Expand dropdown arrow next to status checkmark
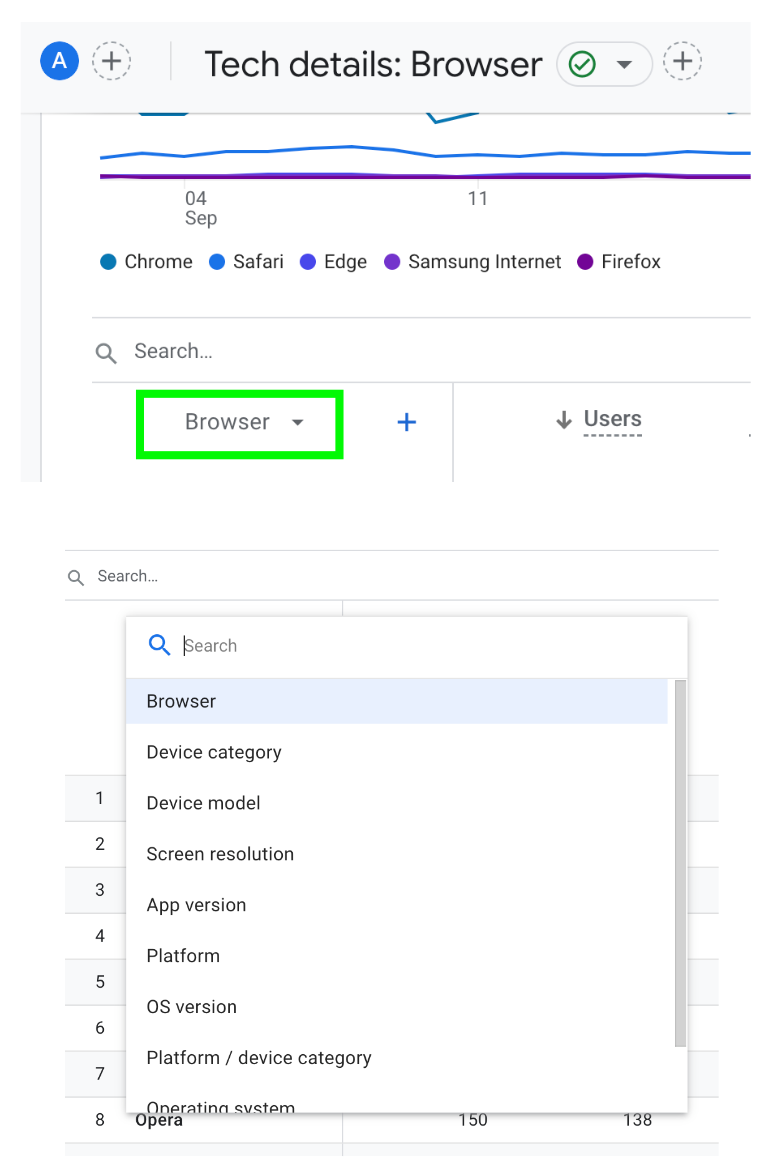The height and width of the screenshot is (1164, 776). [625, 65]
